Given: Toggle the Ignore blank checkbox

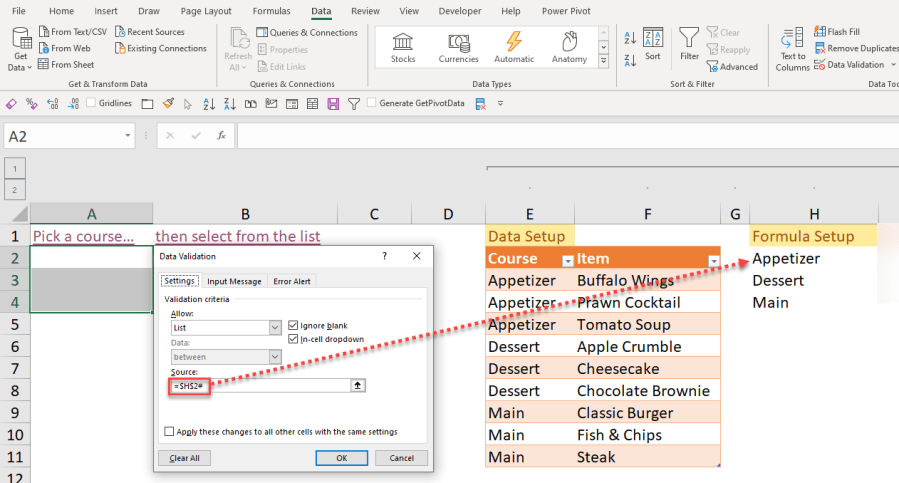Looking at the screenshot, I should click(x=293, y=325).
